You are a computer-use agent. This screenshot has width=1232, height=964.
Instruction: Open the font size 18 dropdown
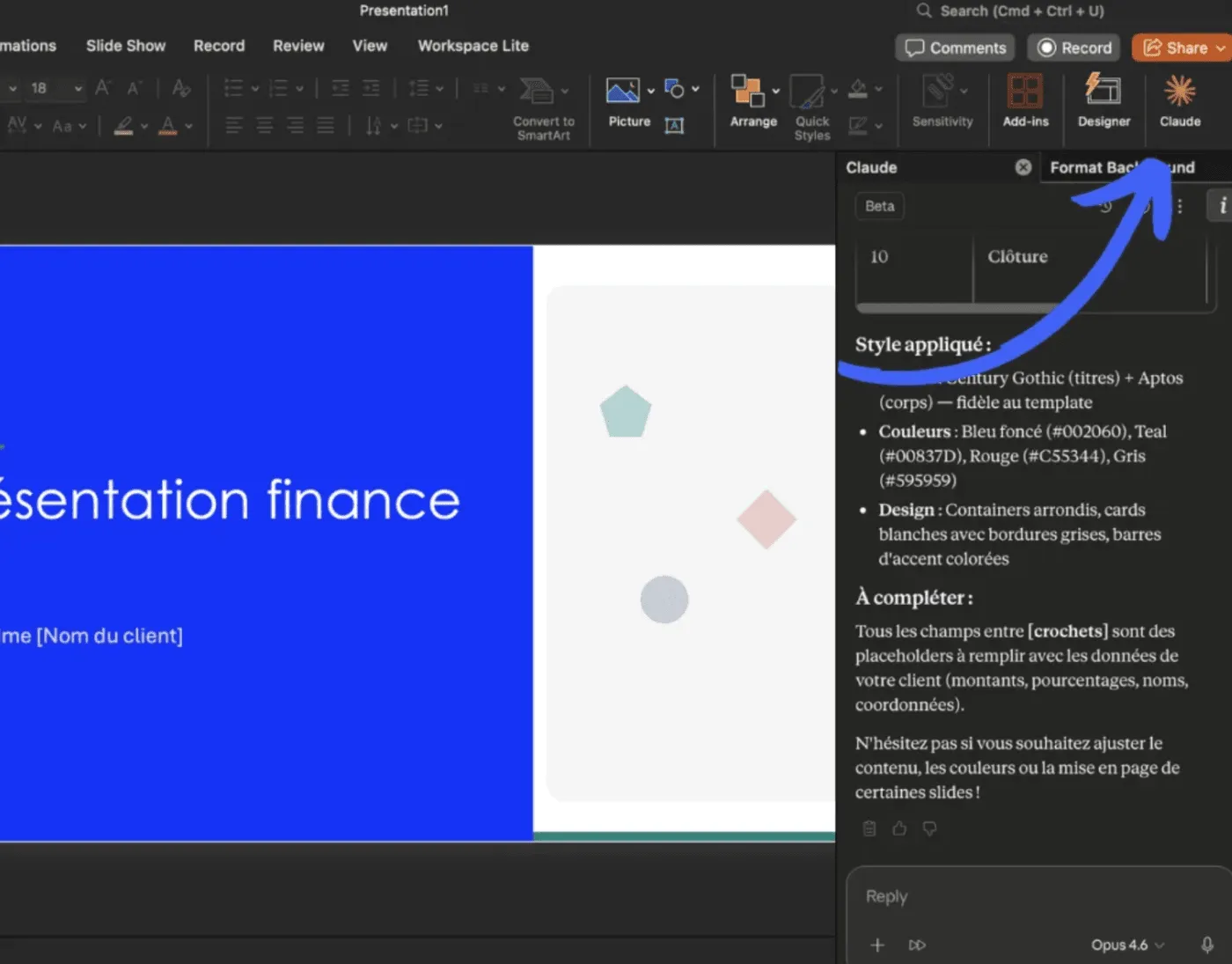coord(77,88)
